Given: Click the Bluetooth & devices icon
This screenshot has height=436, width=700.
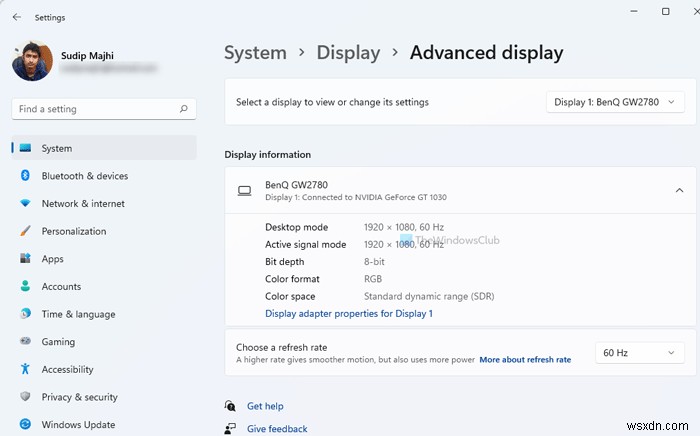Looking at the screenshot, I should (x=25, y=176).
